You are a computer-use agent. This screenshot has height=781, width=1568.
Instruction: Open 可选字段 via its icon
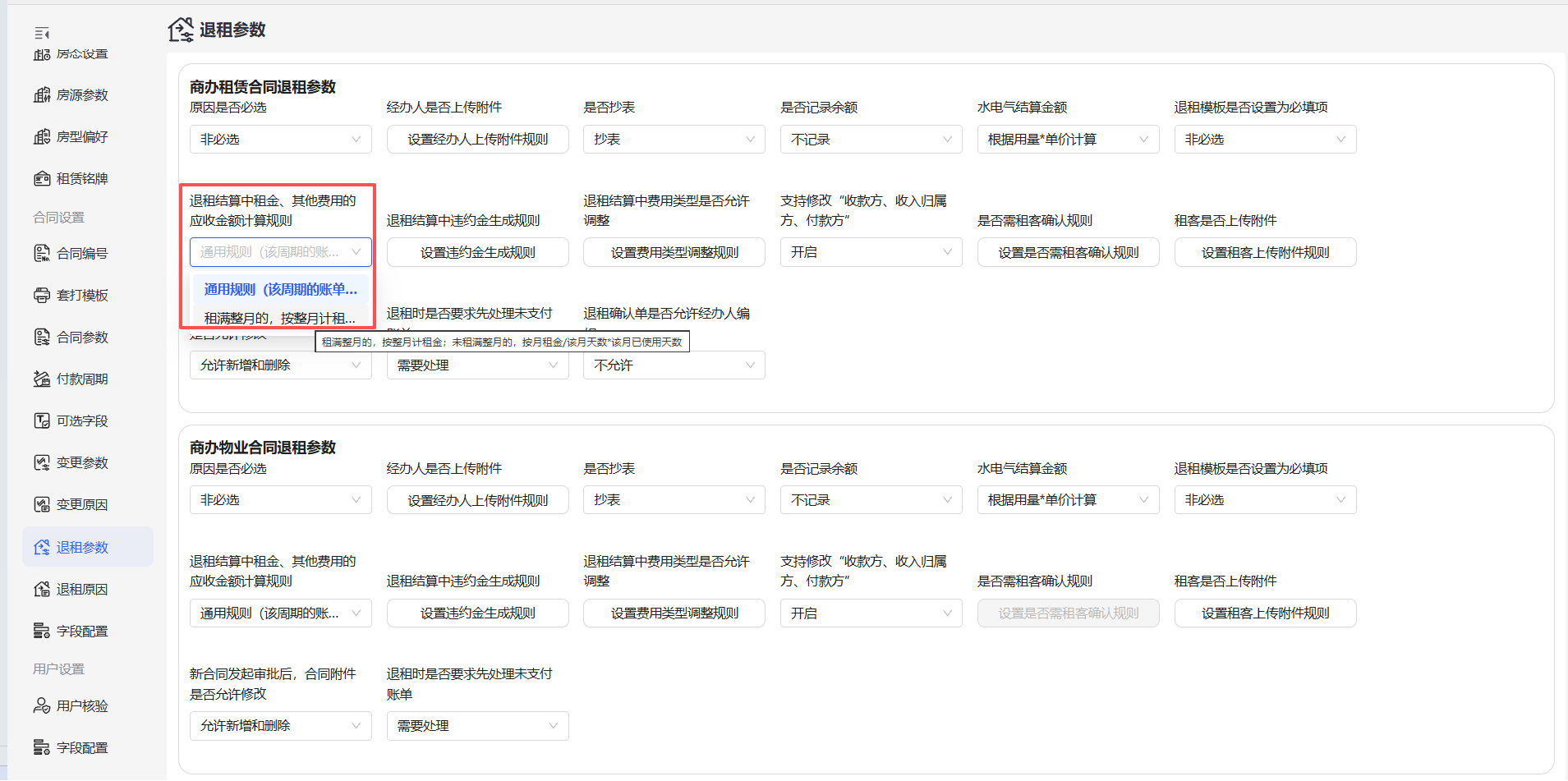coord(42,420)
